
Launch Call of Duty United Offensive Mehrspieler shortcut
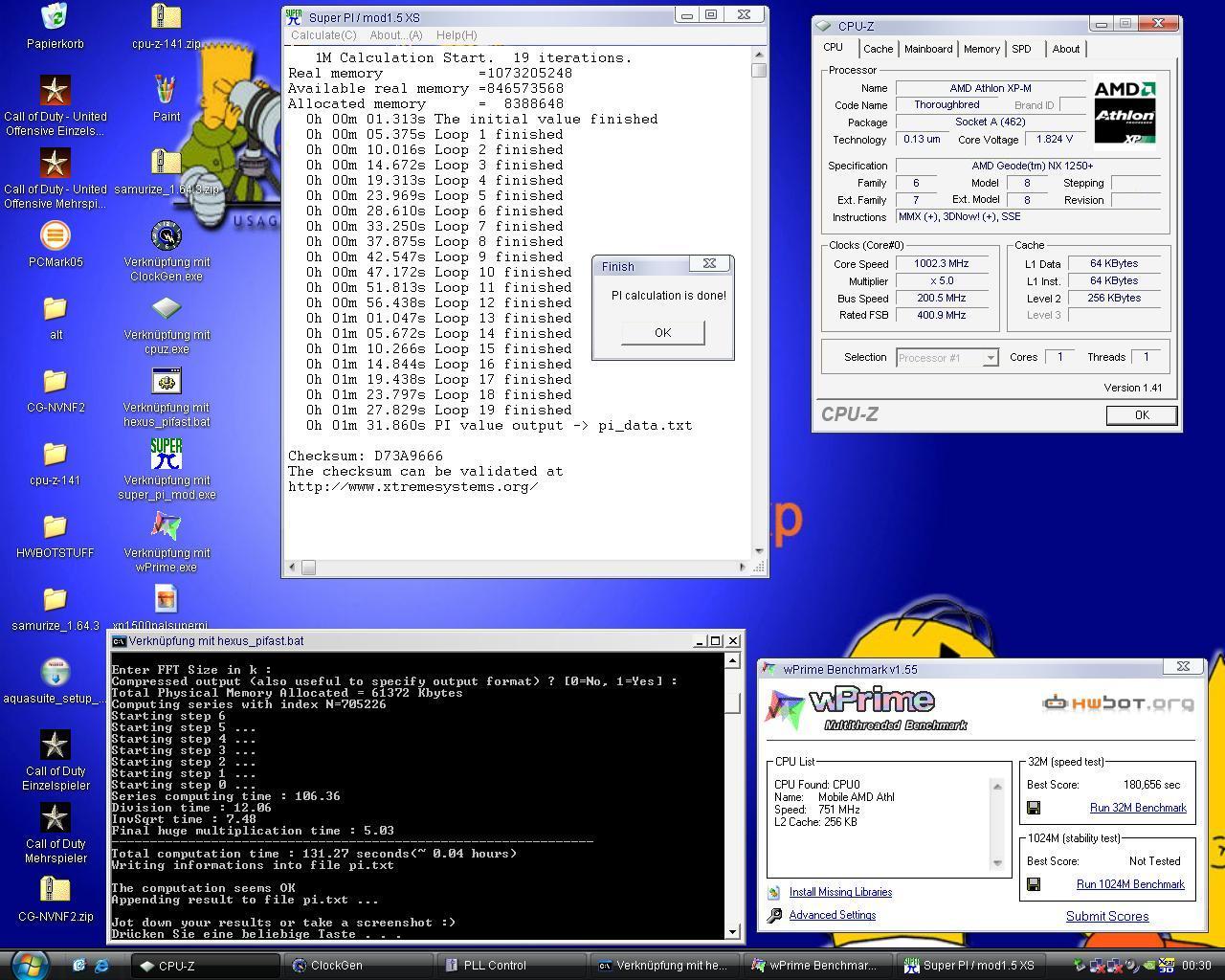point(55,163)
